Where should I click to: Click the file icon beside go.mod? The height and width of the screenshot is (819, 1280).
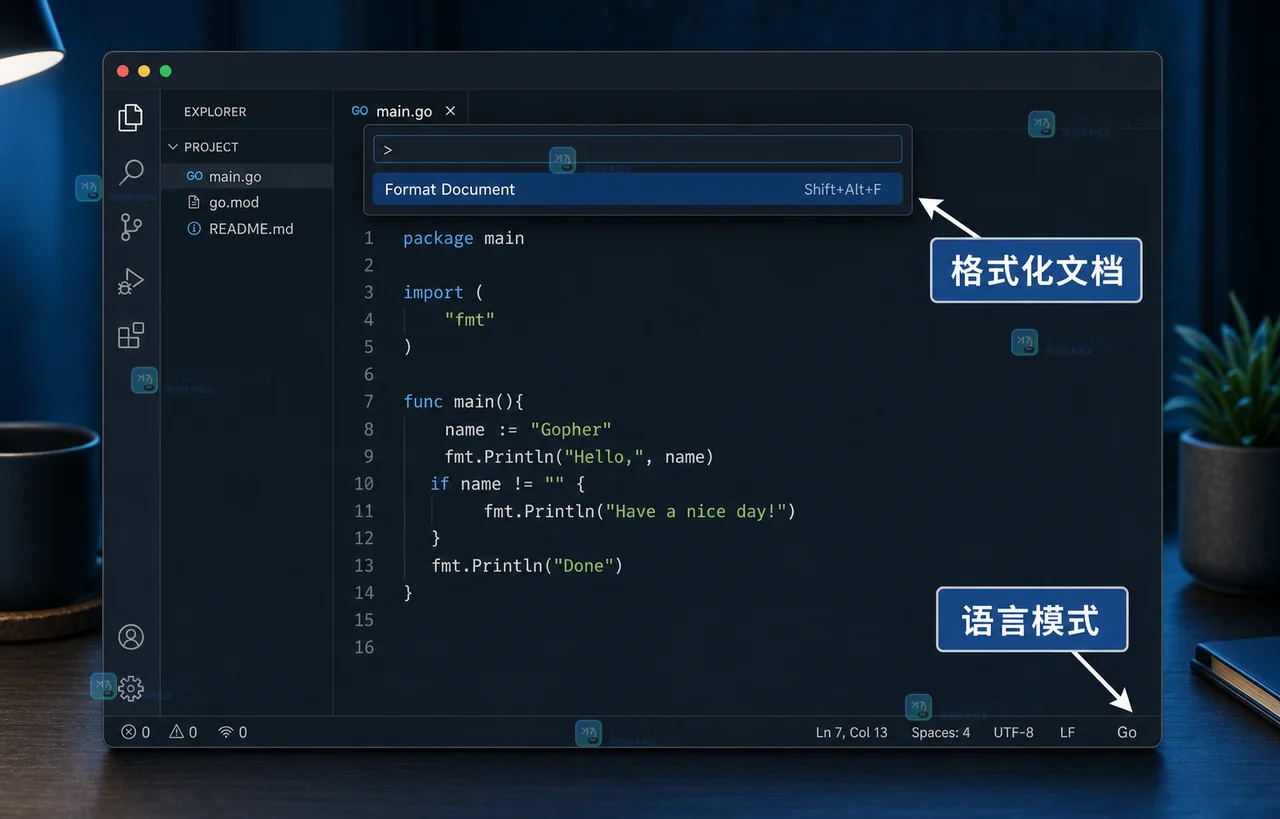coord(194,202)
